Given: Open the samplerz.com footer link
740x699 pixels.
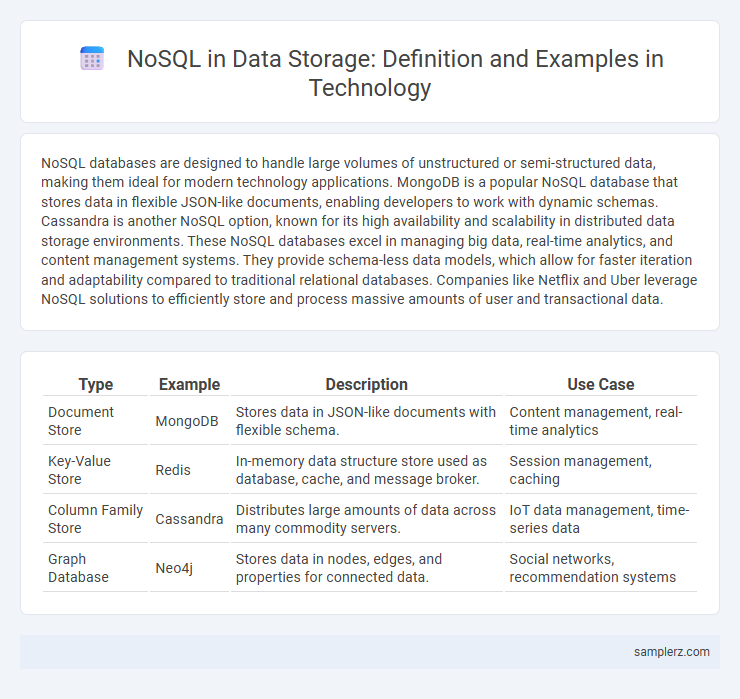Looking at the screenshot, I should [672, 651].
